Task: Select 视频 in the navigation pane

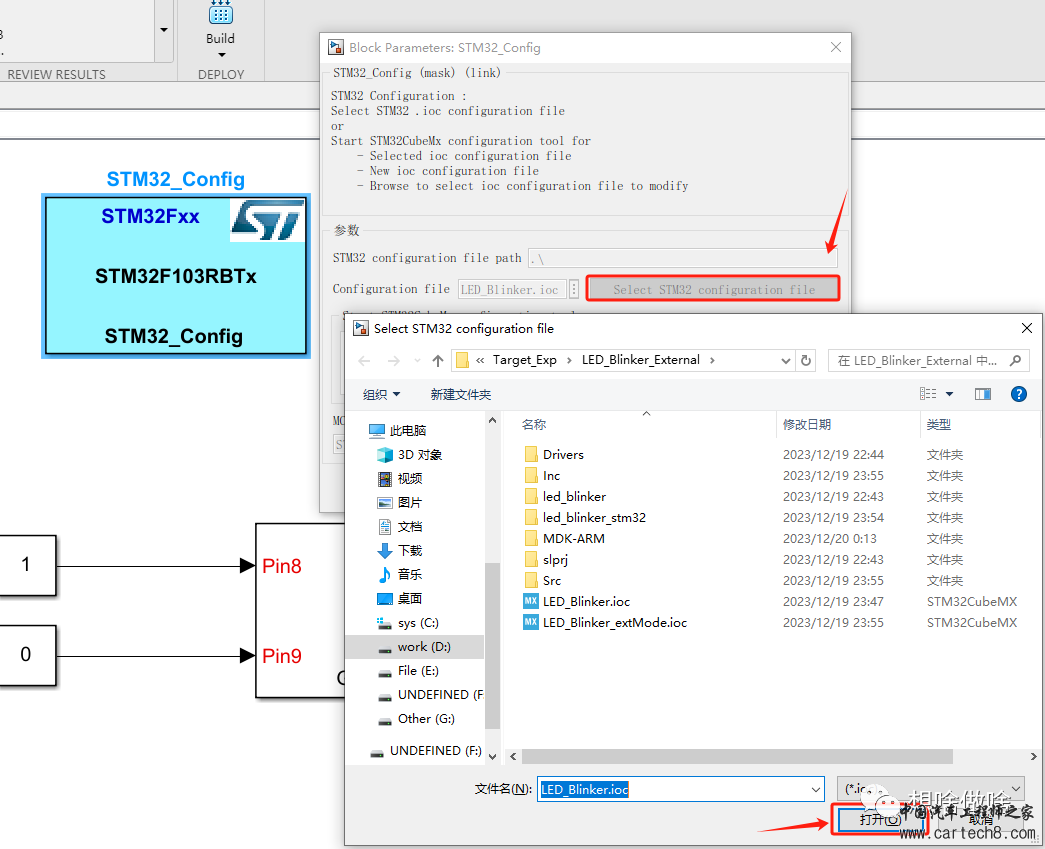Action: pos(409,478)
